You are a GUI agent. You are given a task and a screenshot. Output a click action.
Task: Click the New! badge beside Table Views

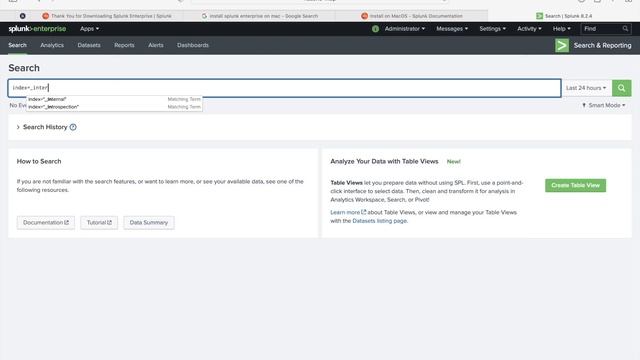(453, 162)
